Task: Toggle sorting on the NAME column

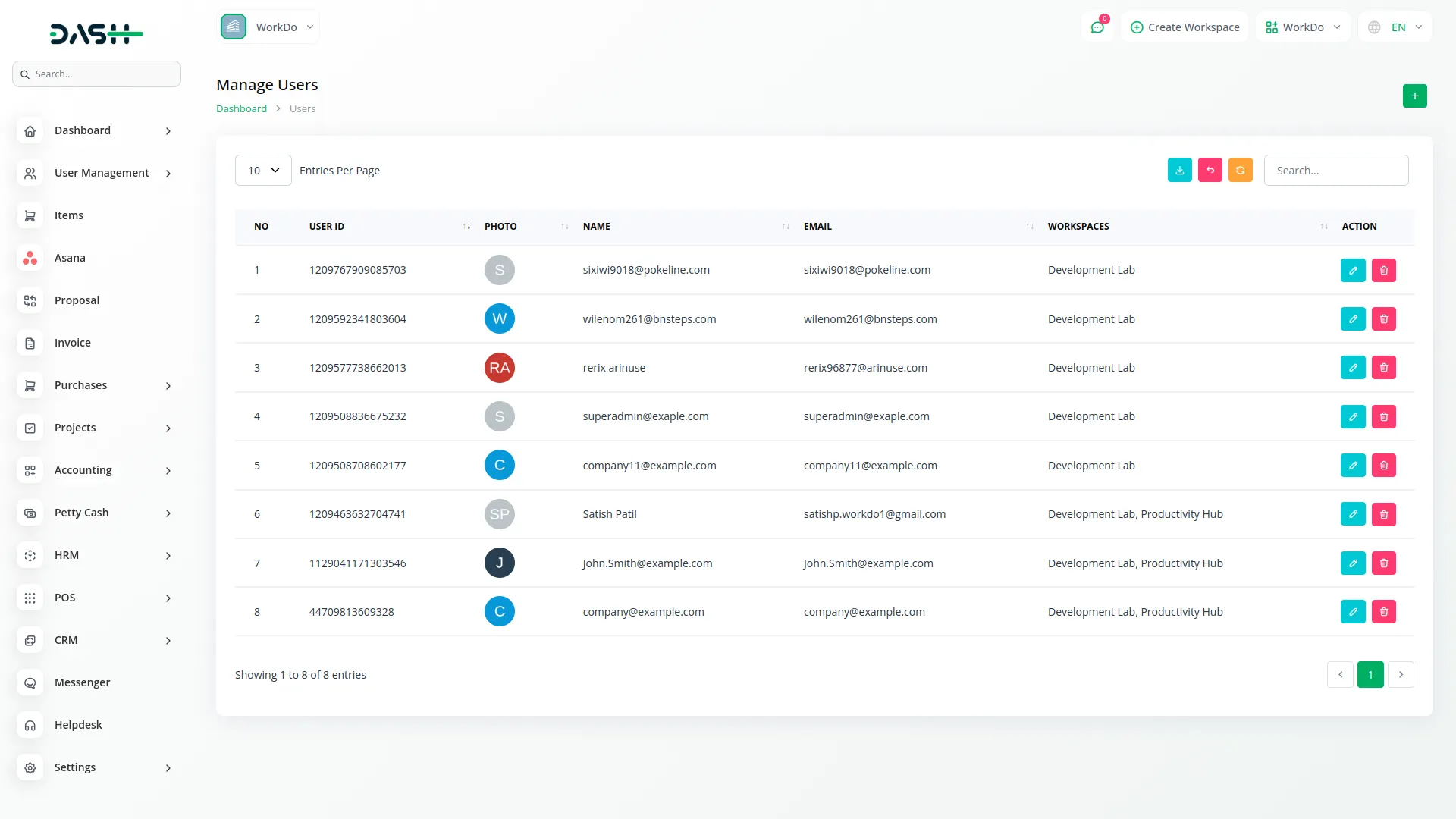Action: tap(785, 226)
